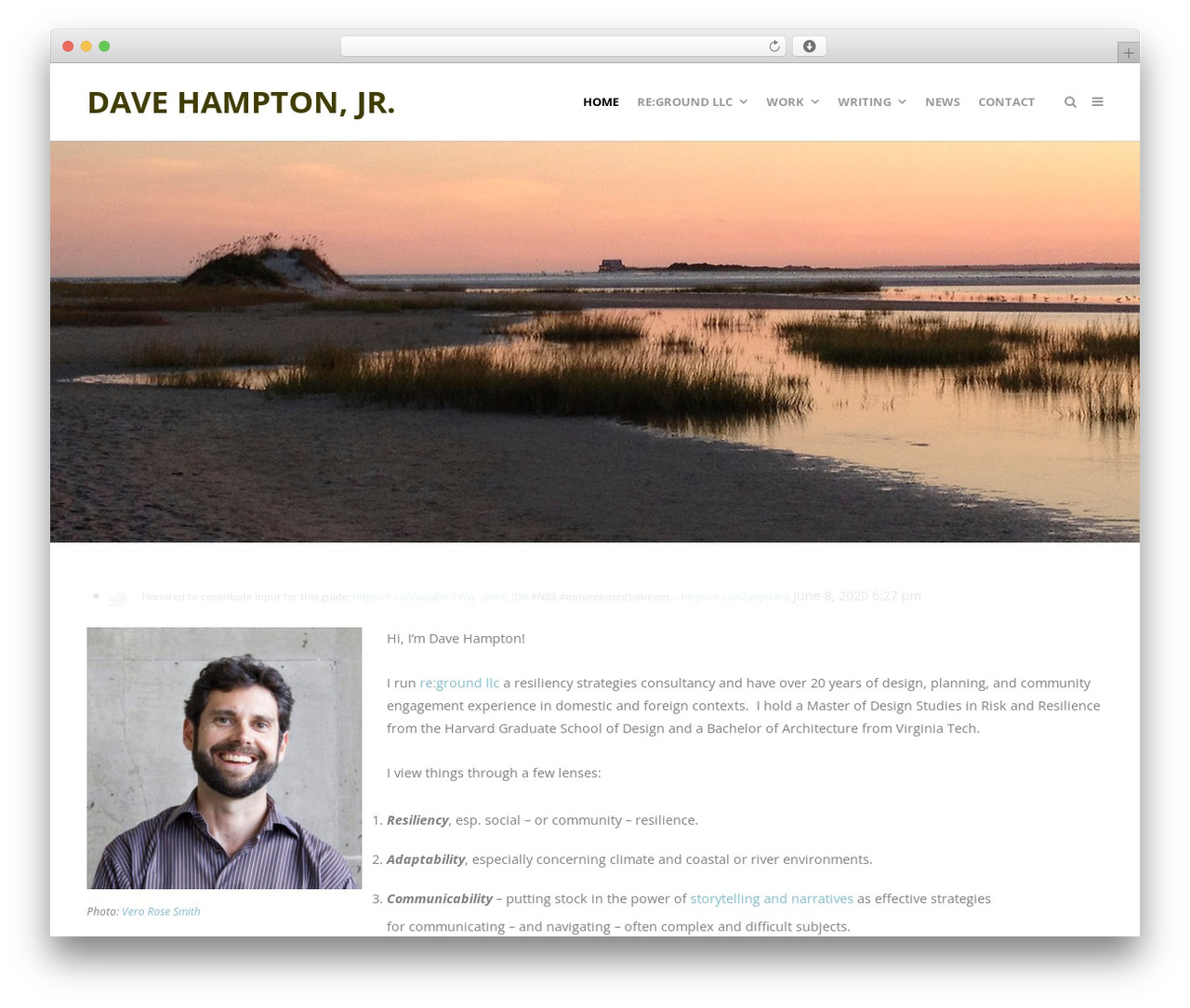
Task: Open Vera Rose Smith photo credit link
Action: point(161,911)
